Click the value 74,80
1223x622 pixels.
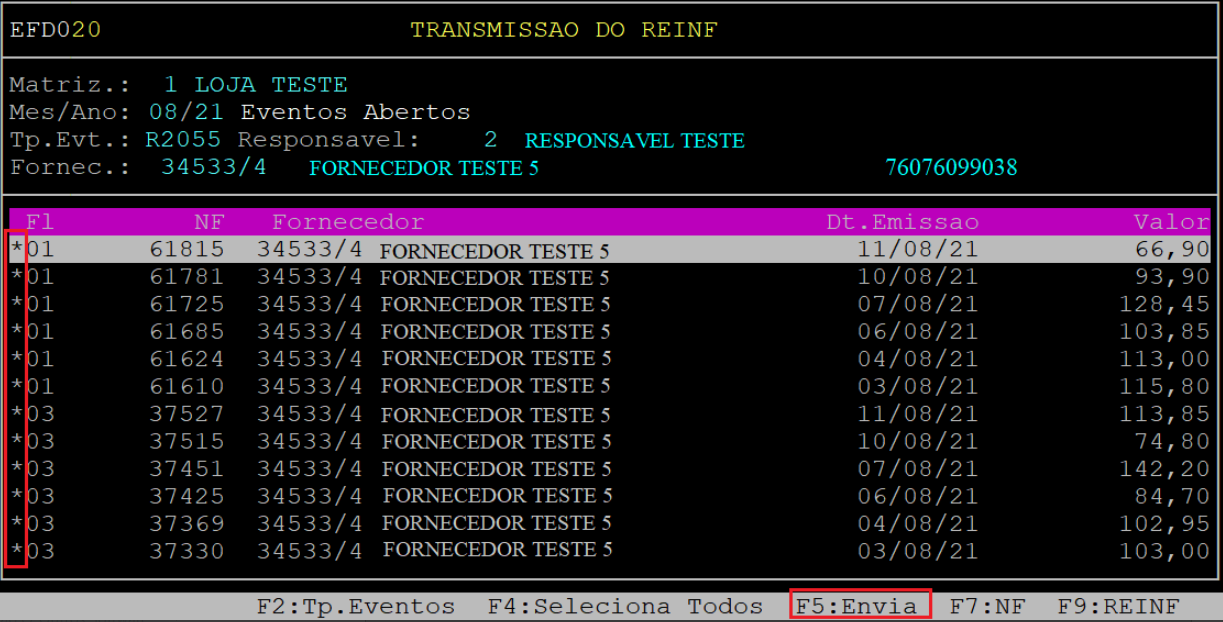tap(1172, 441)
